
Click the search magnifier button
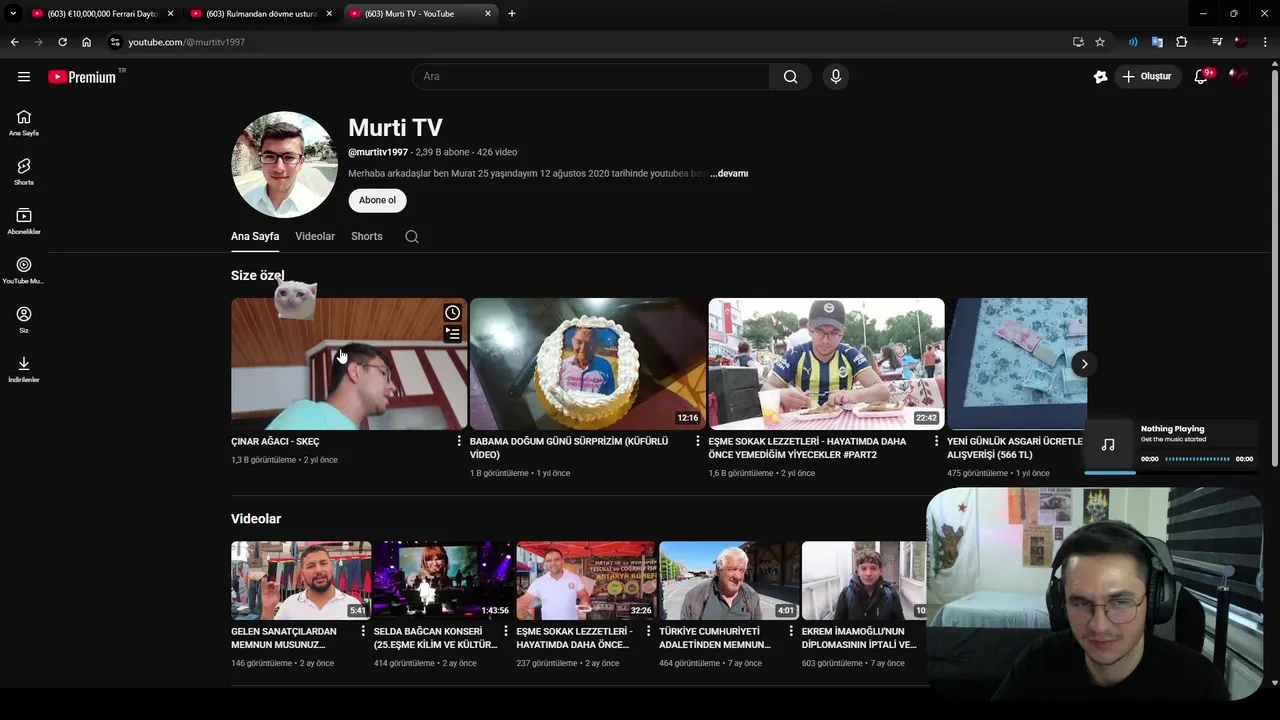[x=790, y=77]
